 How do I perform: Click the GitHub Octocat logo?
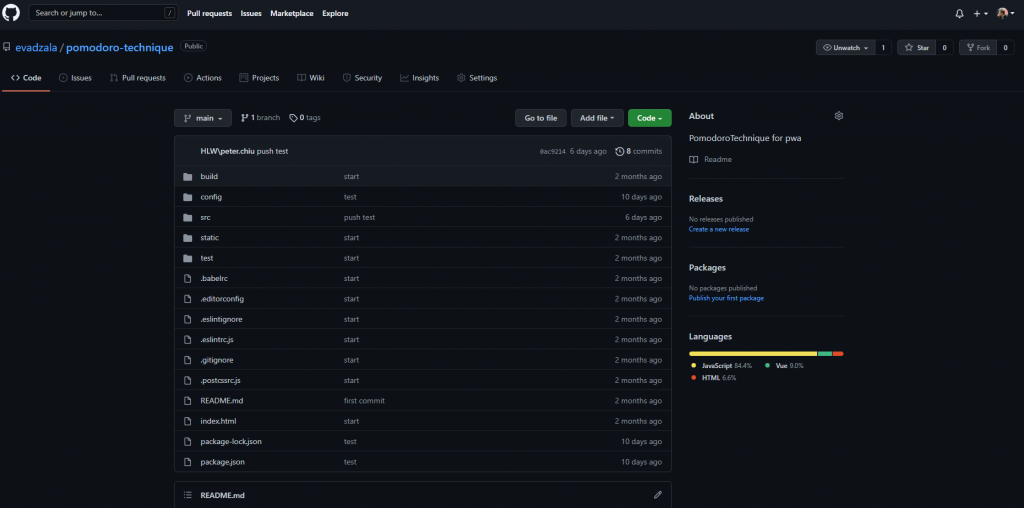pyautogui.click(x=11, y=13)
